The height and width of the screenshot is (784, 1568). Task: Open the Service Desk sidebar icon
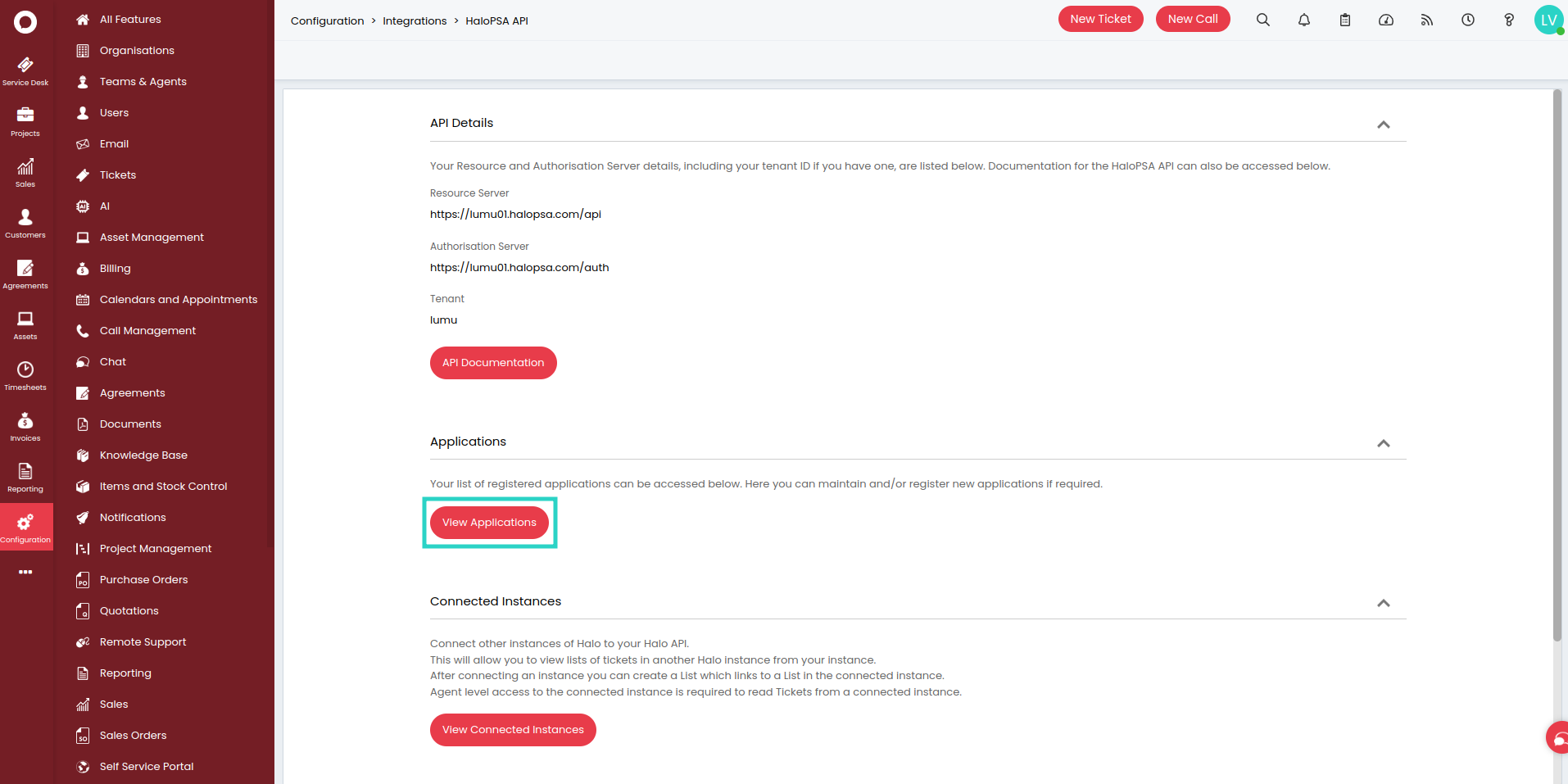(x=25, y=70)
